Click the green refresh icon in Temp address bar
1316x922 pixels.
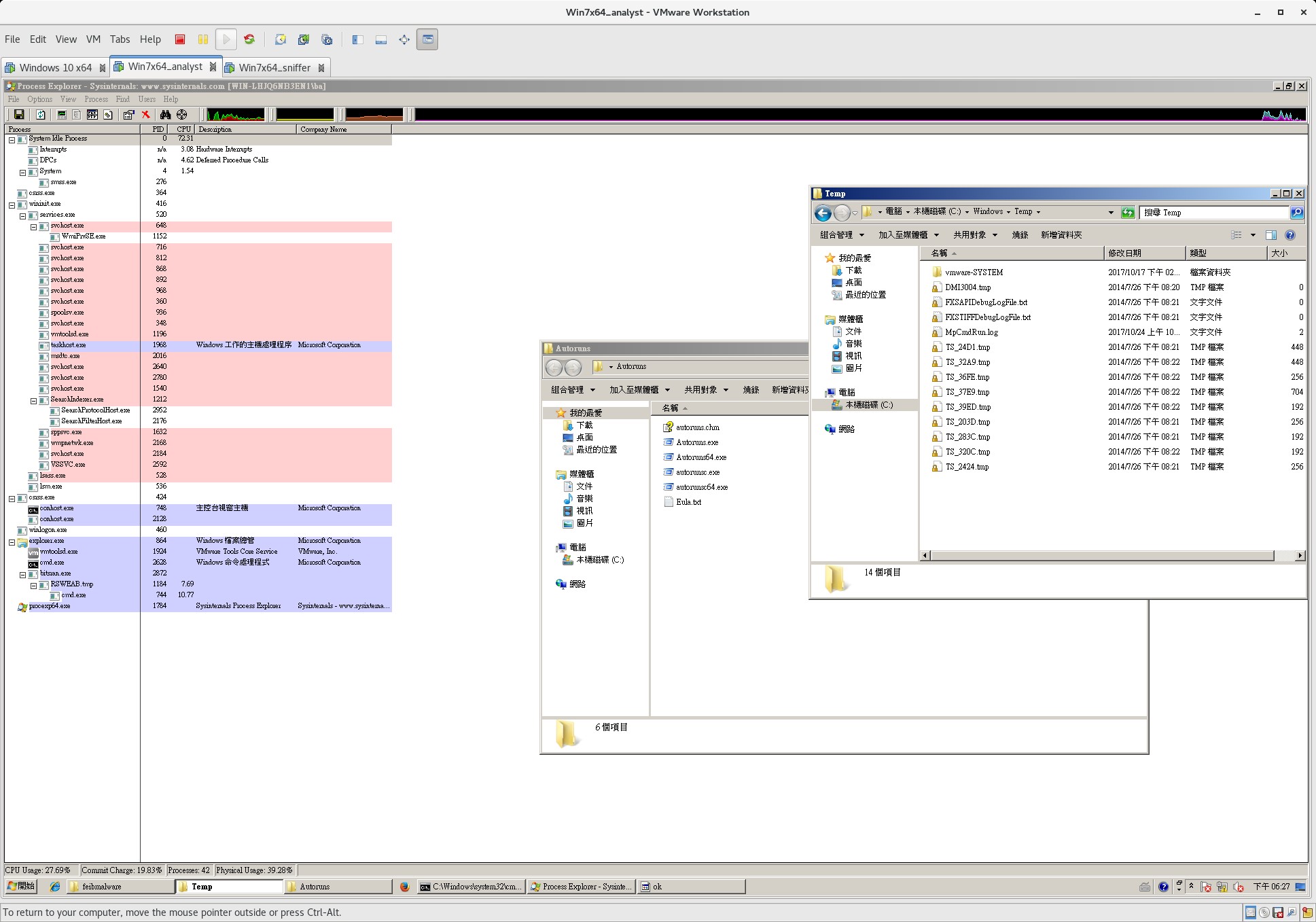(1128, 213)
